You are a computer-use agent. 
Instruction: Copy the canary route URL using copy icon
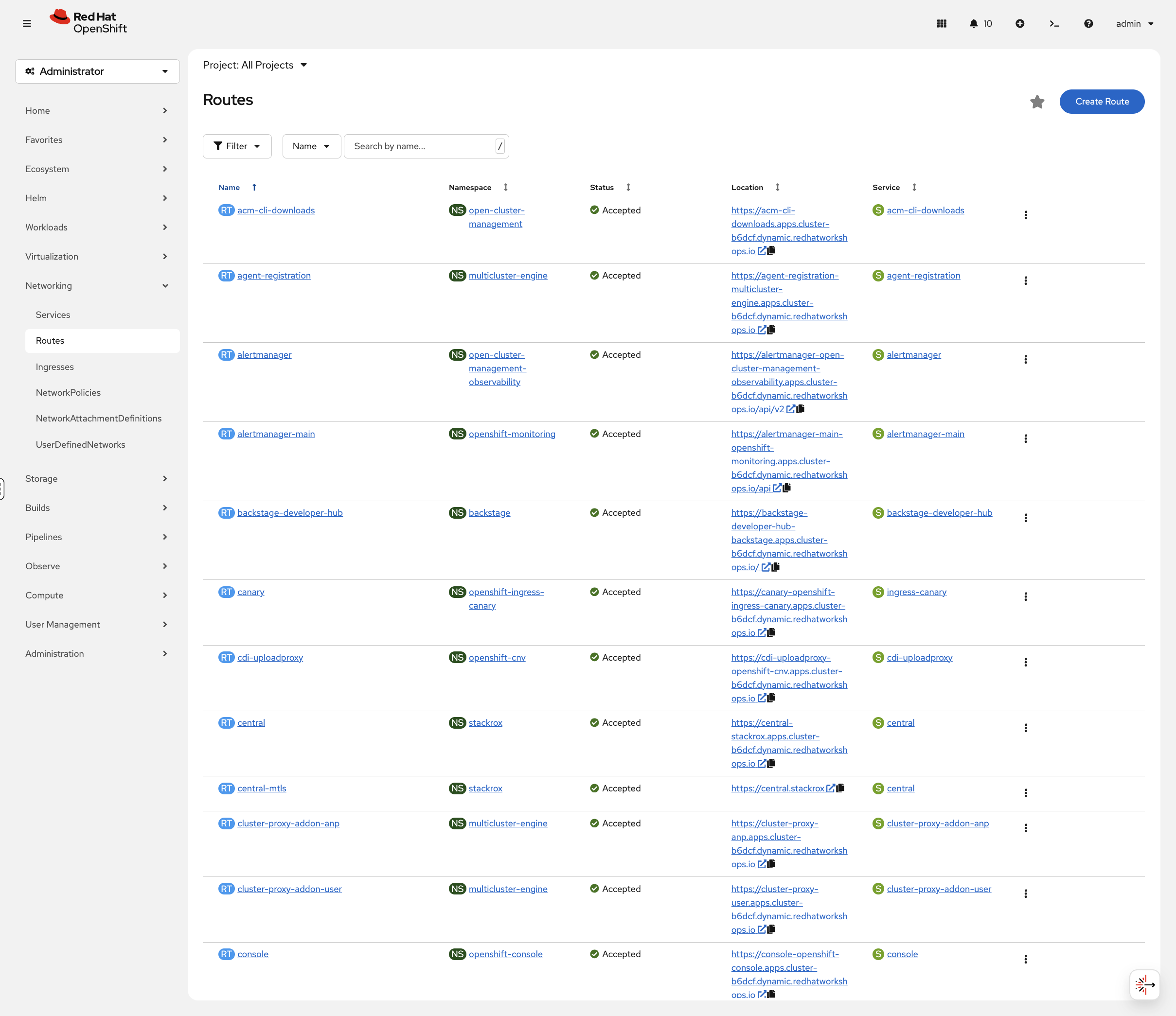(x=772, y=632)
